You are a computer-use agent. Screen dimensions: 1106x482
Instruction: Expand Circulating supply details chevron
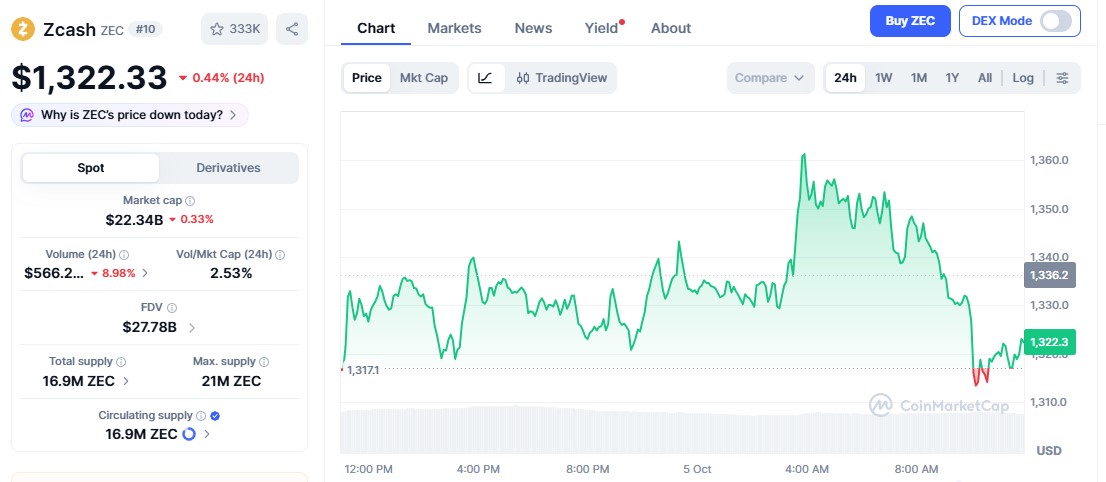click(x=207, y=434)
